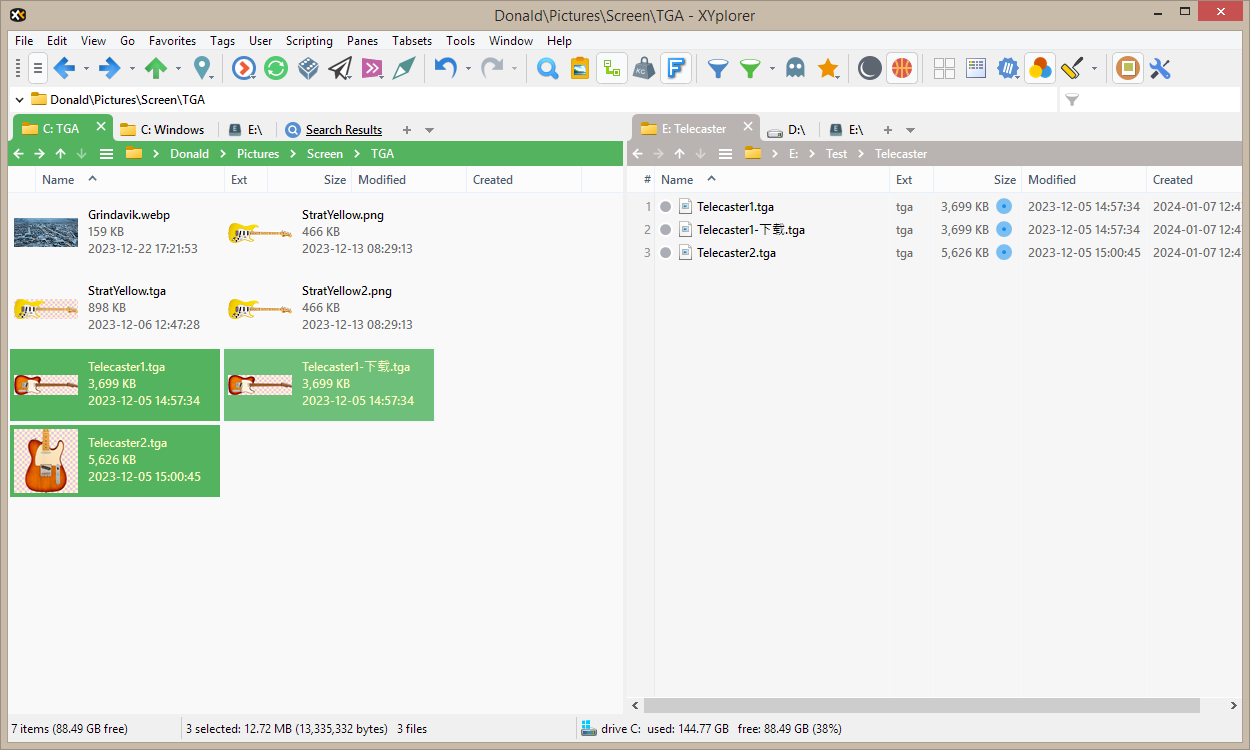
Task: Open dropdown arrow next to Back button
Action: 86,69
